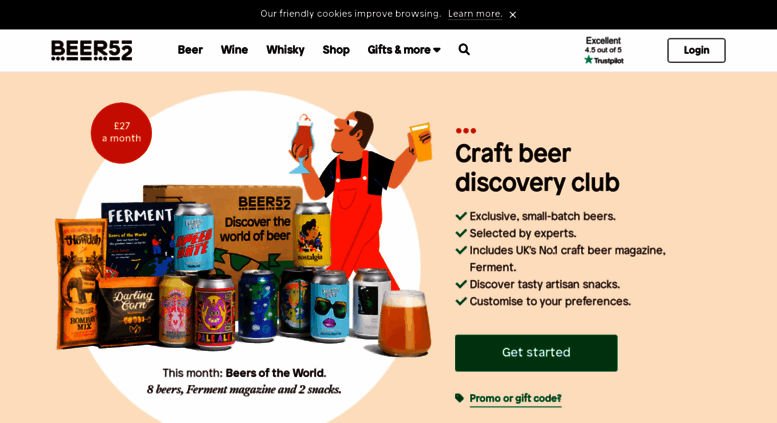Expand the Gifts & more dropdown arrow
The image size is (777, 423).
[x=437, y=50]
